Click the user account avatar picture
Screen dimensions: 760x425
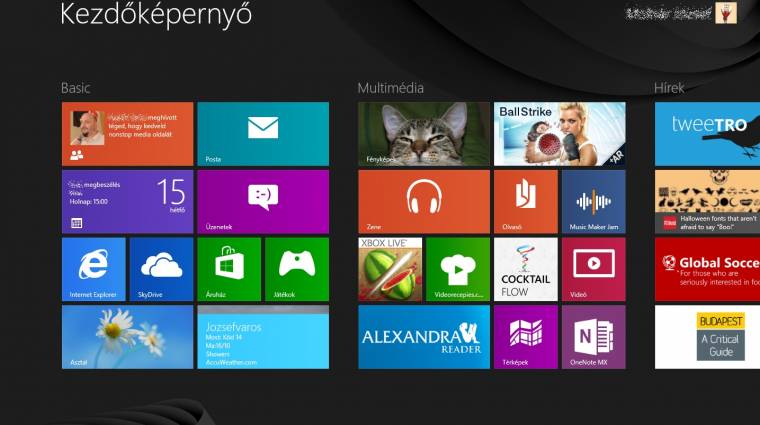[726, 13]
